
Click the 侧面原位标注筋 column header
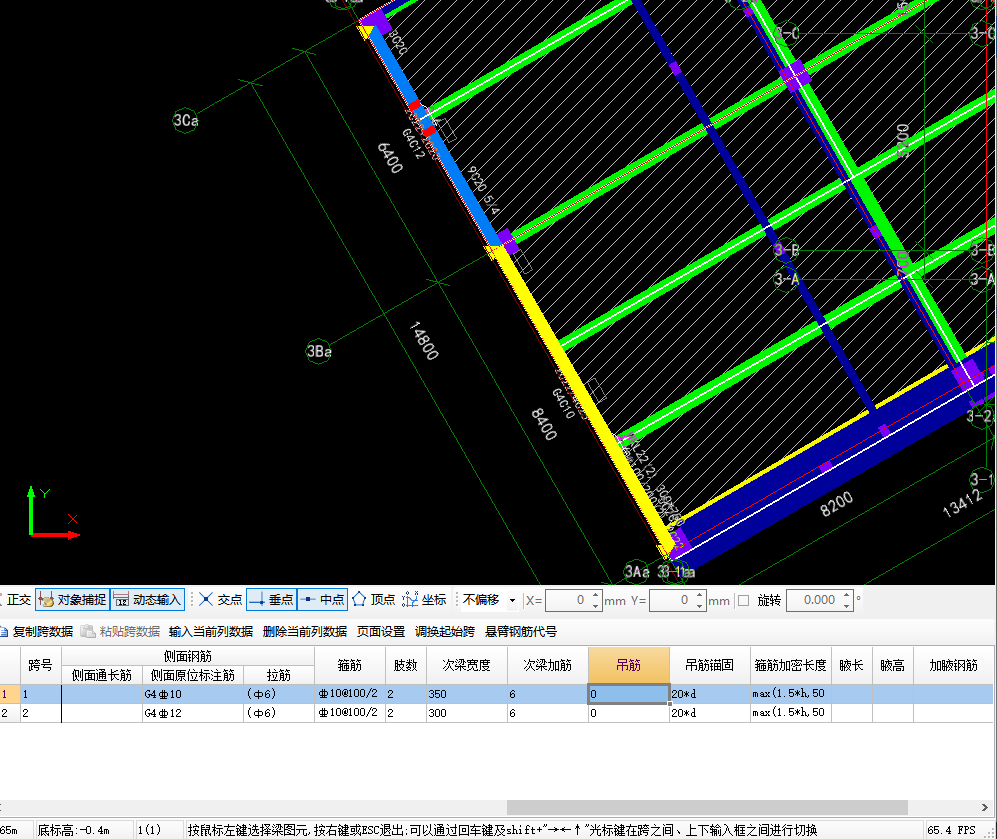pos(193,675)
